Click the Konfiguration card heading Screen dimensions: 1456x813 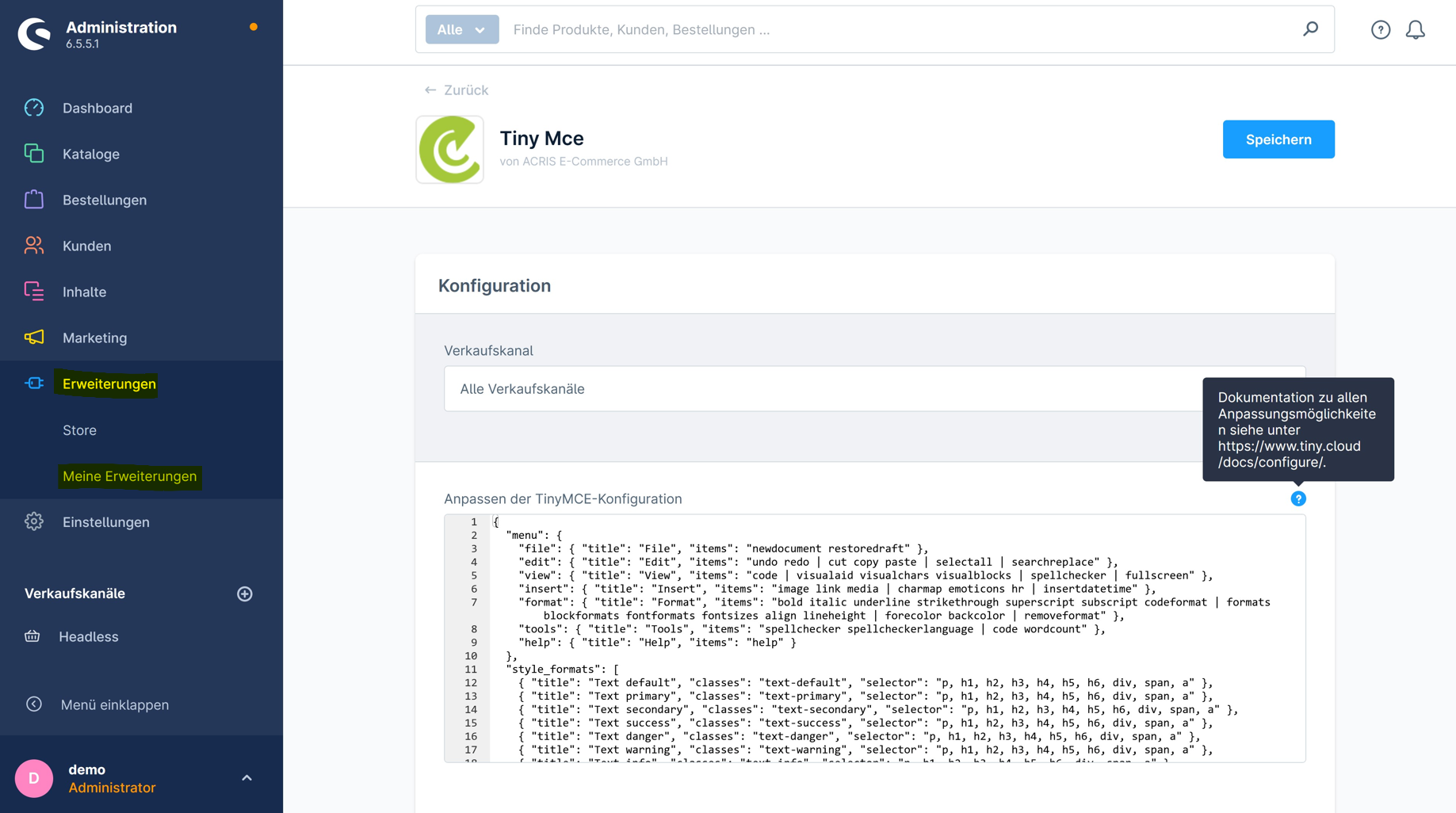coord(495,285)
